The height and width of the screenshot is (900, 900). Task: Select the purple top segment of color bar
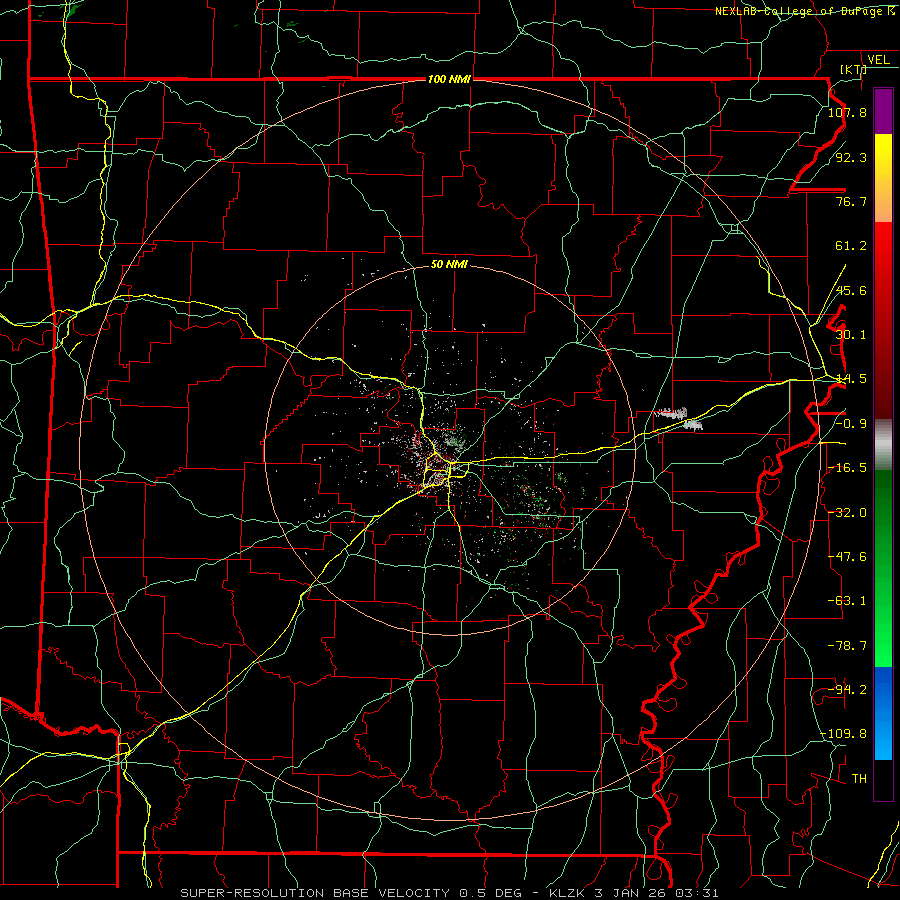(883, 111)
